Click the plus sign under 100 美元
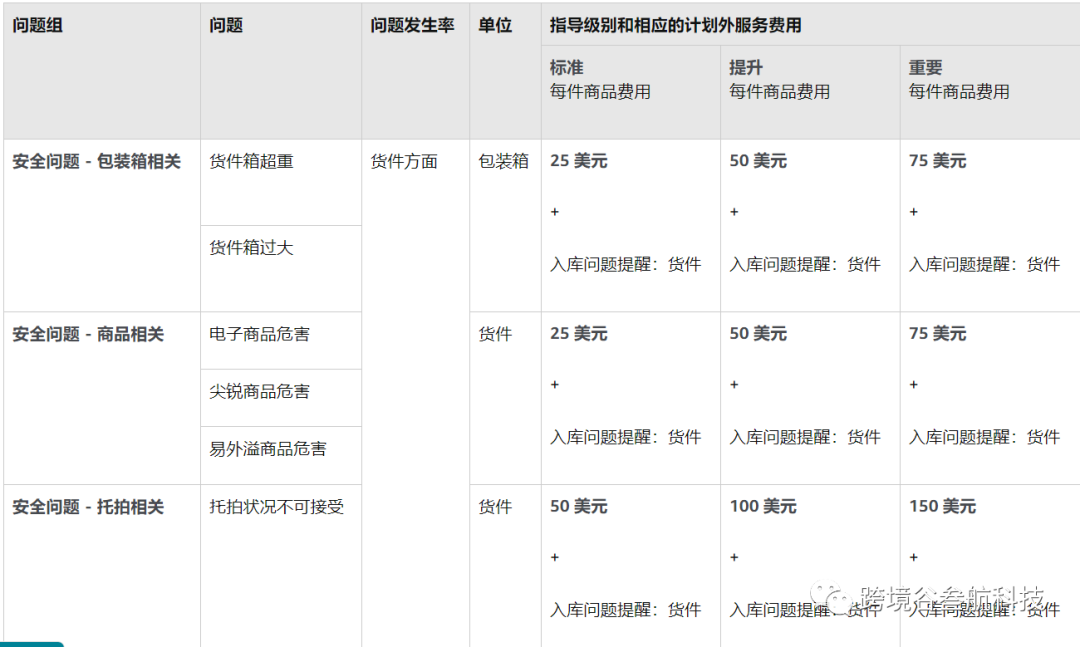 click(x=734, y=557)
